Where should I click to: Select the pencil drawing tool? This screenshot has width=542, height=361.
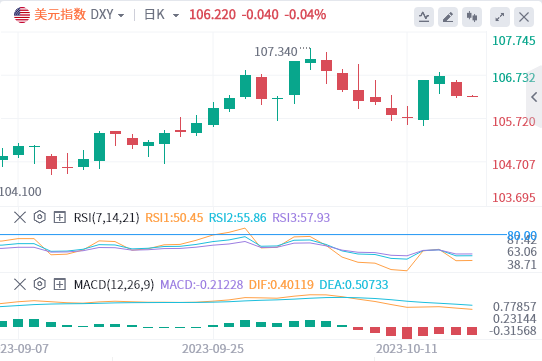point(448,17)
